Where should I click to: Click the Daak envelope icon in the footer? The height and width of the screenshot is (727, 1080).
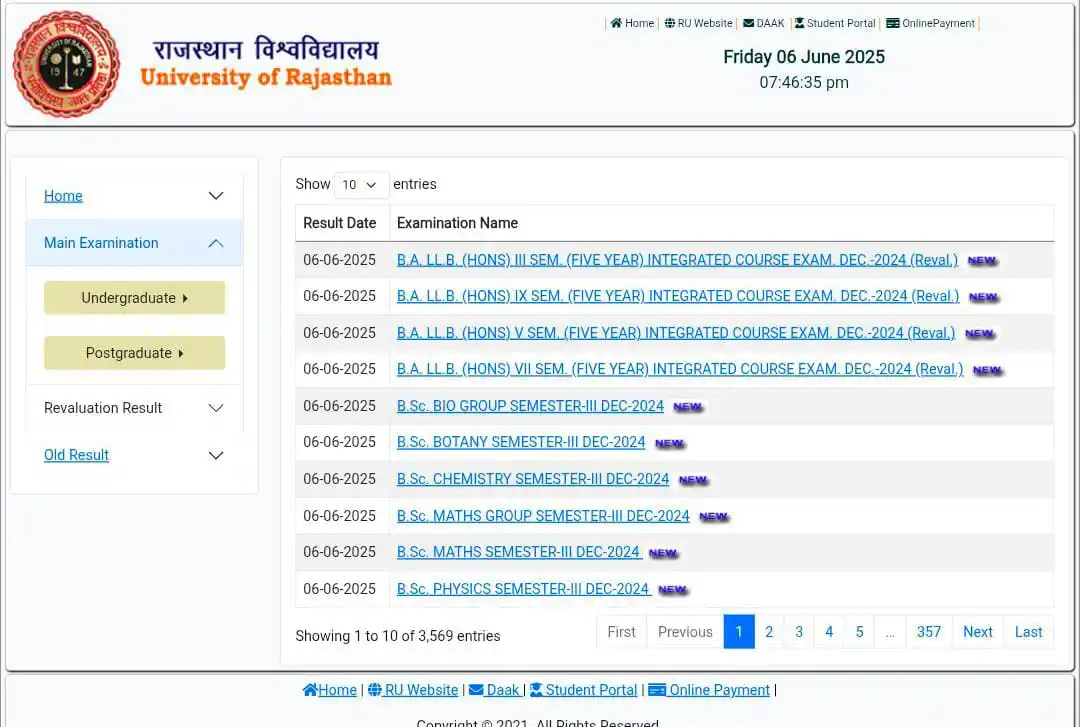pos(477,689)
